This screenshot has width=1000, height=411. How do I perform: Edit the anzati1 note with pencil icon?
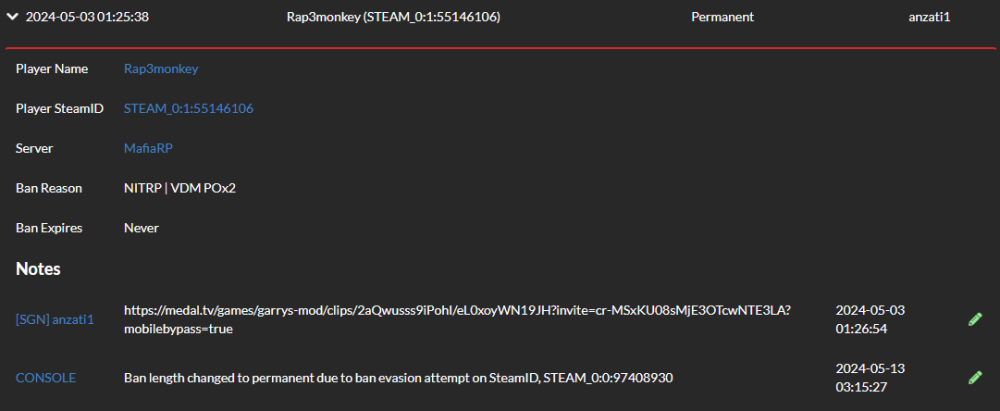point(975,319)
